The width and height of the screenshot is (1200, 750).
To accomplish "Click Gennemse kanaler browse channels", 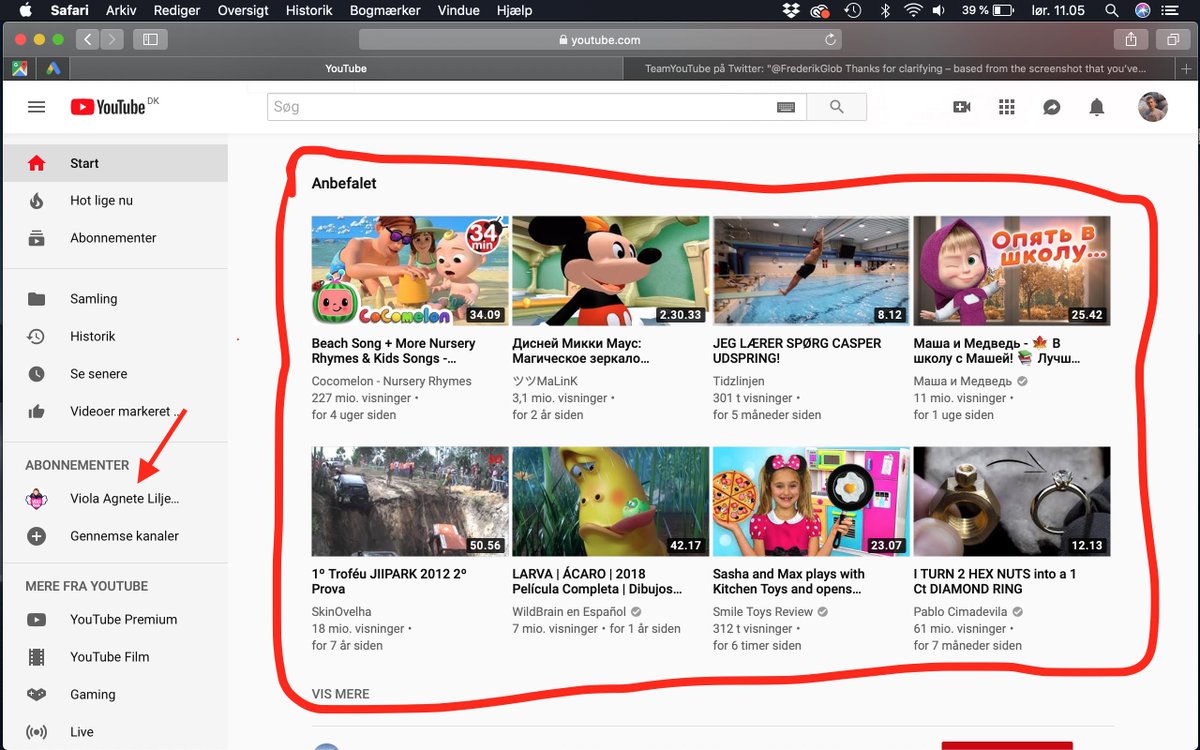I will [115, 536].
